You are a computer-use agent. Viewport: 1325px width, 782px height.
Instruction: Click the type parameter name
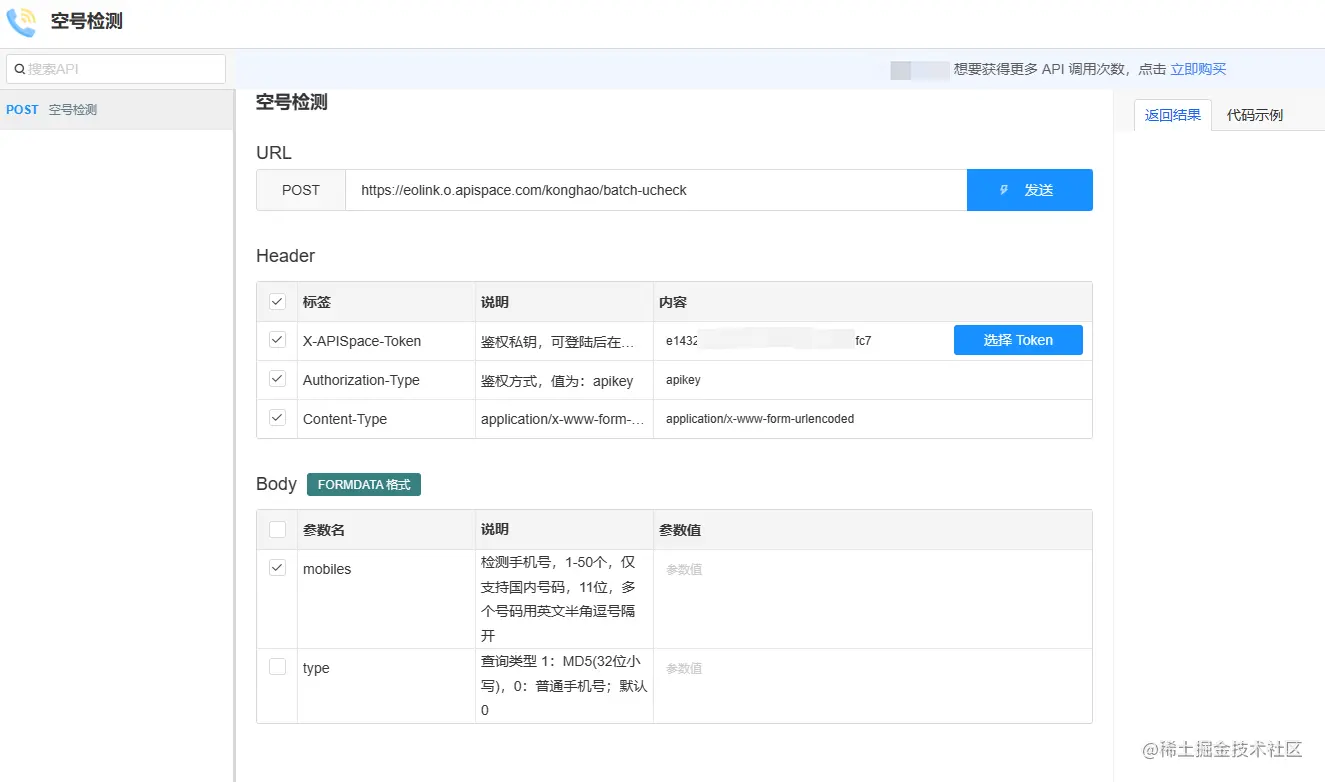(x=316, y=668)
